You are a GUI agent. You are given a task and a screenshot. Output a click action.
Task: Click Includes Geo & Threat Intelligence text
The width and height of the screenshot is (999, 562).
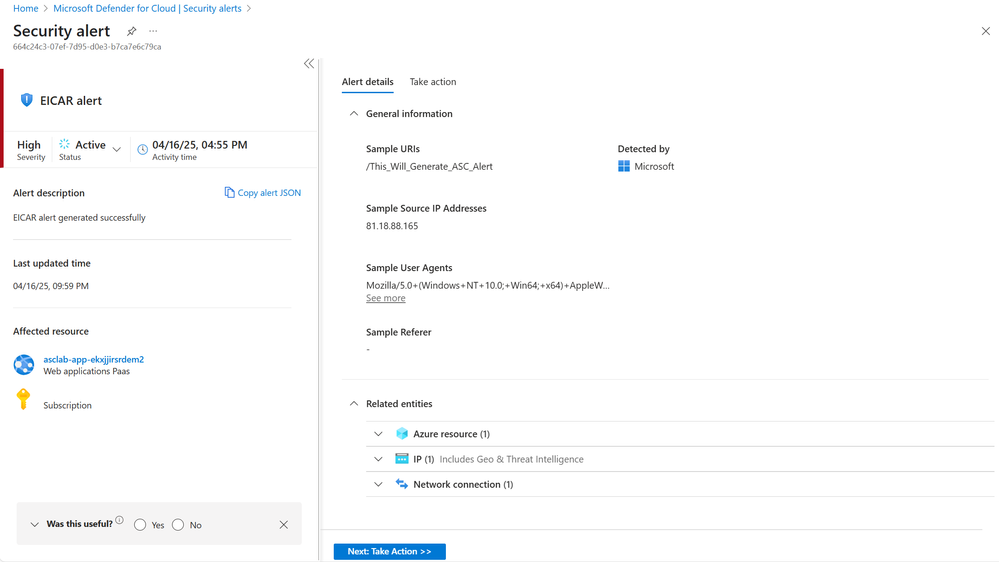[x=511, y=459]
